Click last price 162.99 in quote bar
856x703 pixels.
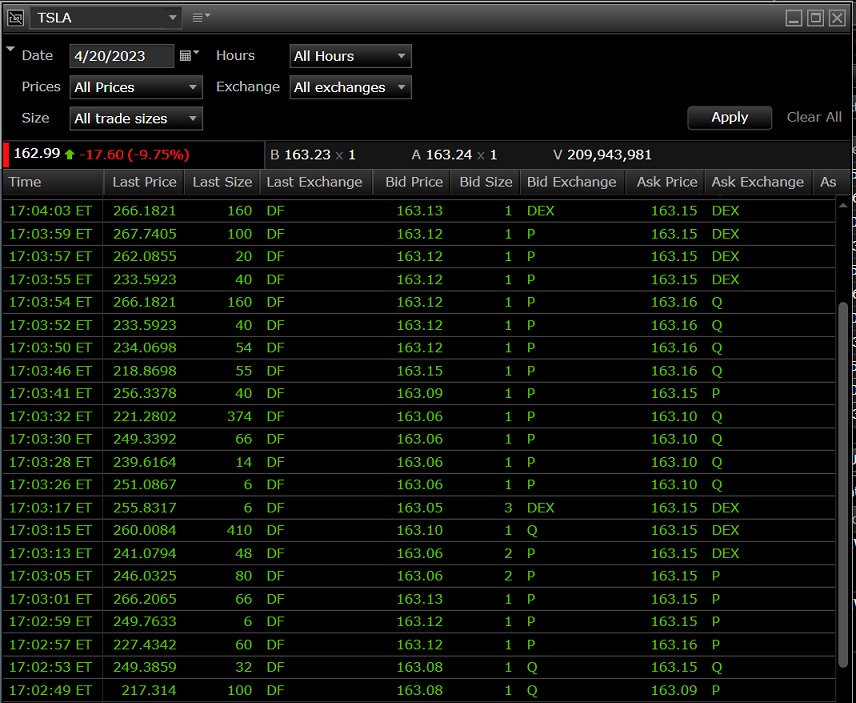coord(37,153)
